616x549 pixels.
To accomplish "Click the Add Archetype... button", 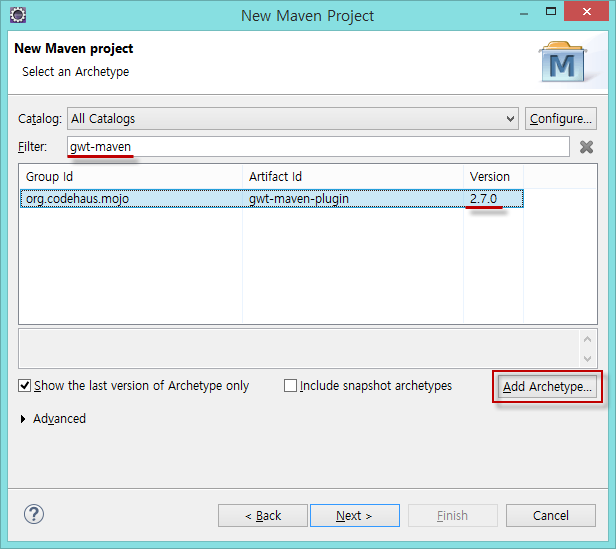I will point(547,387).
